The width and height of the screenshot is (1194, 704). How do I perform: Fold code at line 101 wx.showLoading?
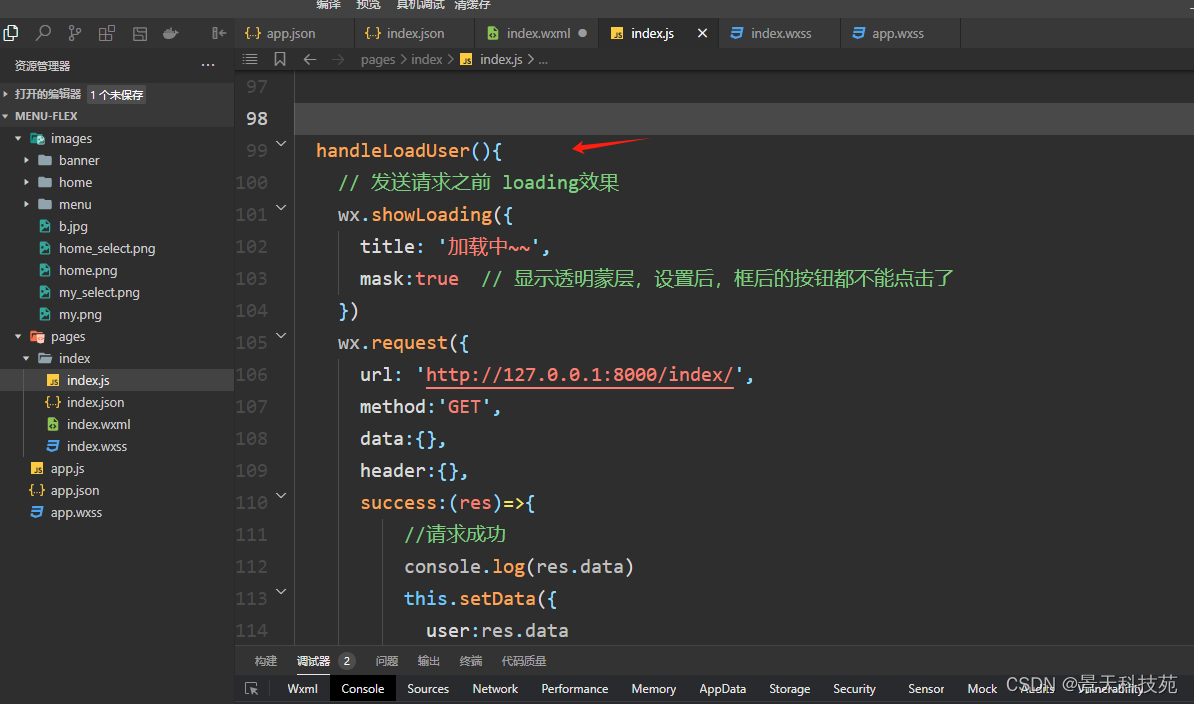click(x=281, y=207)
